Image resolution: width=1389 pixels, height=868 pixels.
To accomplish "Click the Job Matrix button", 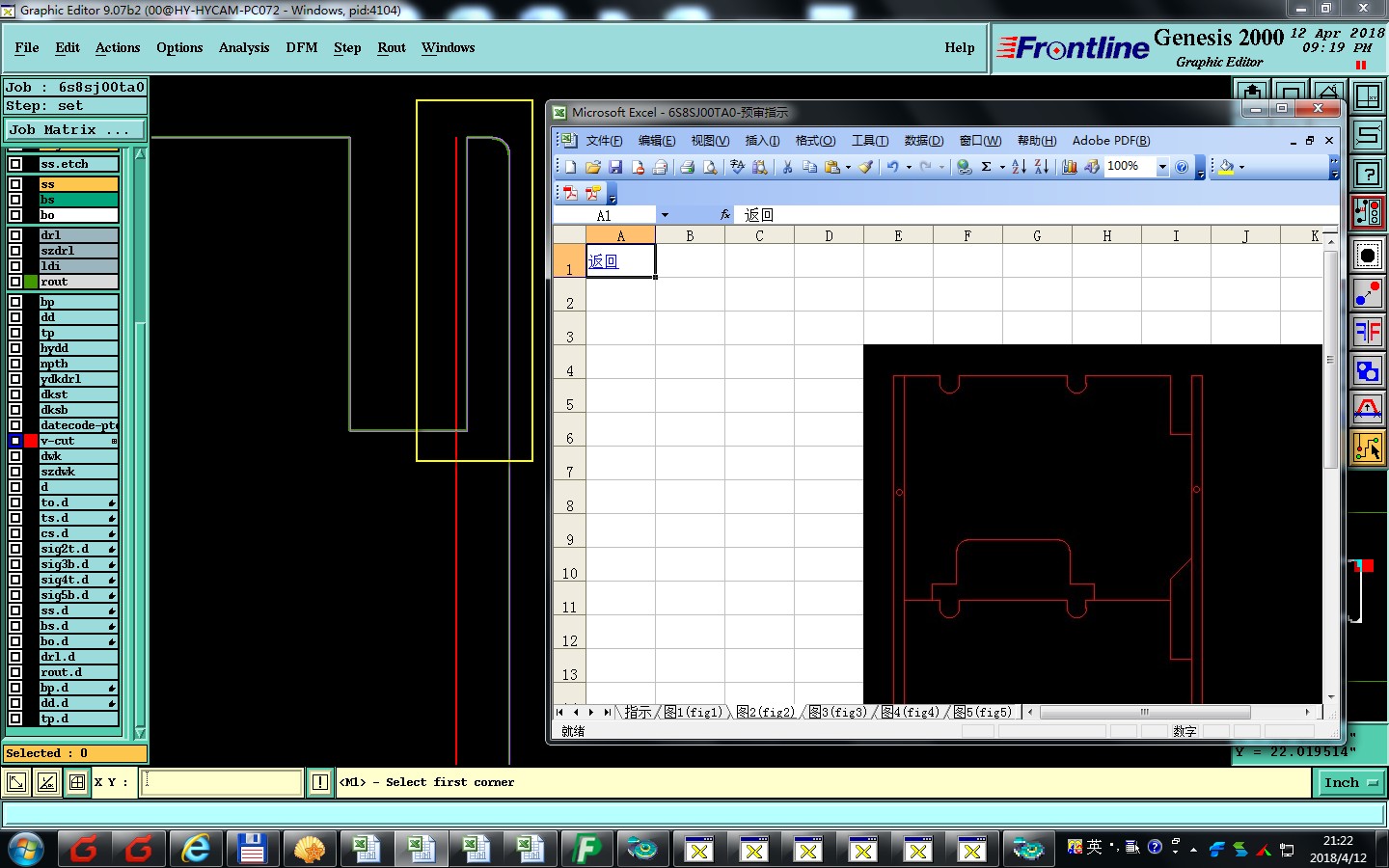I will click(x=75, y=129).
